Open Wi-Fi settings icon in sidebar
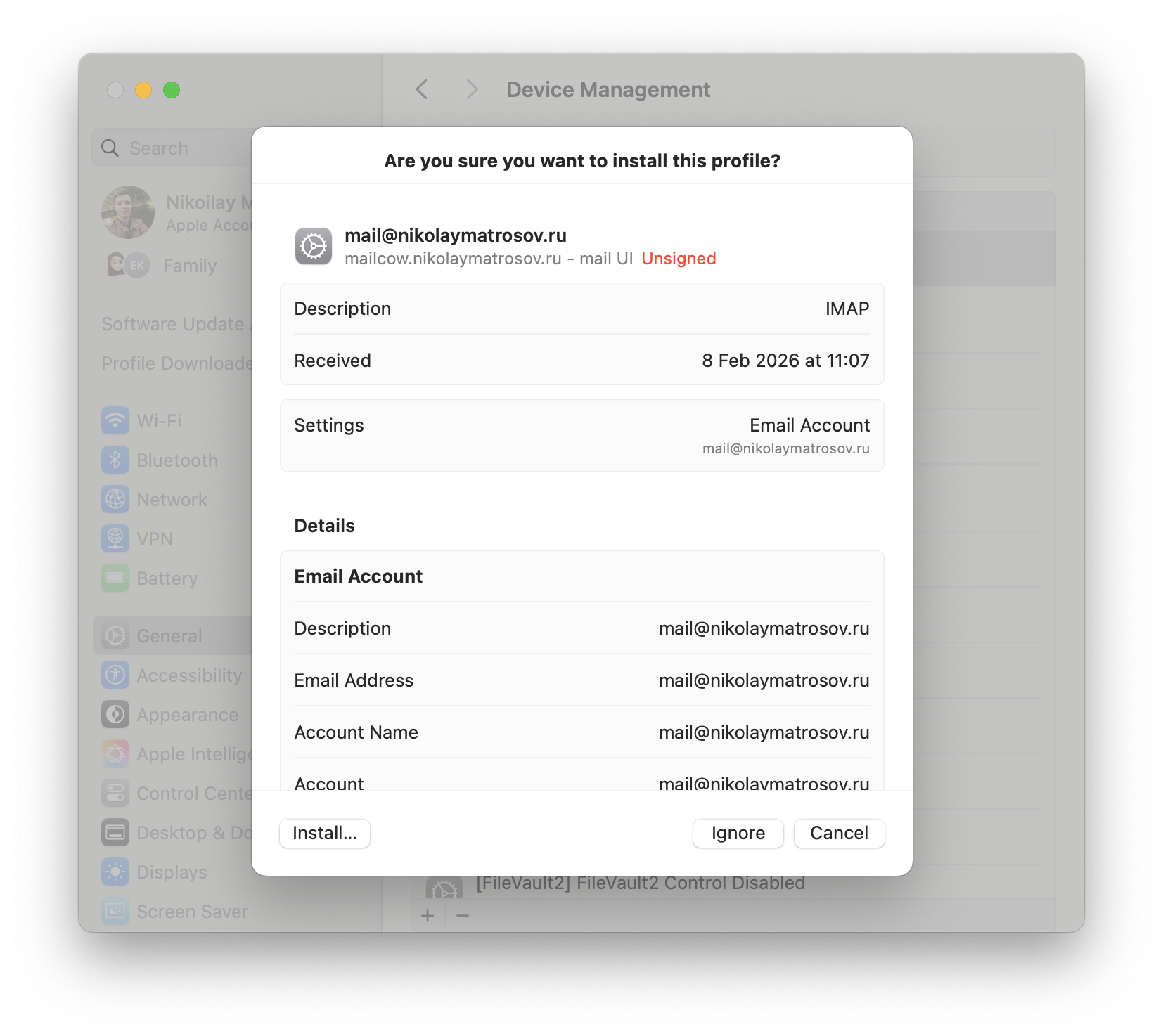Image resolution: width=1163 pixels, height=1036 pixels. [x=115, y=421]
